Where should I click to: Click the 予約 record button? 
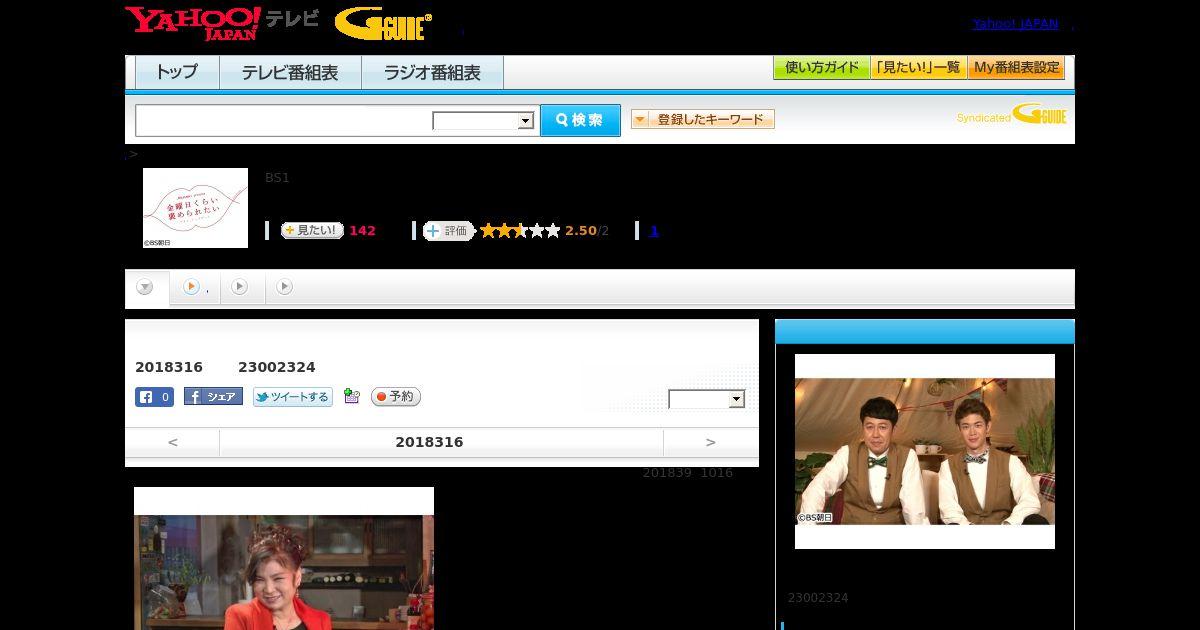[396, 397]
